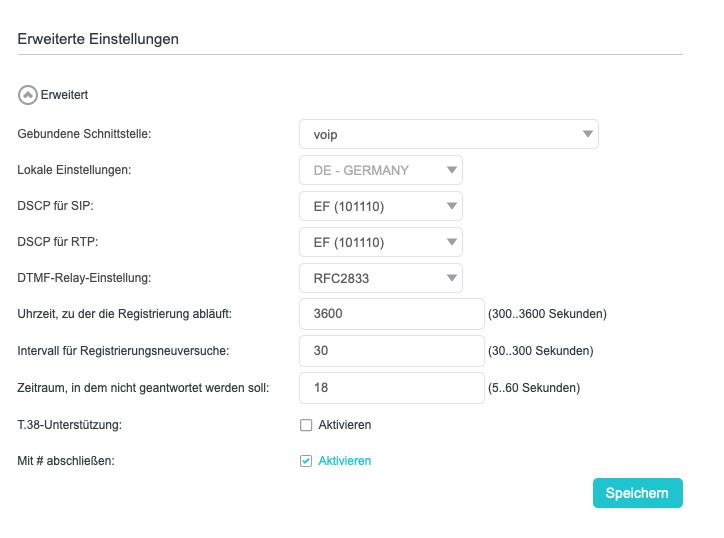Click the Gebundene Schnittstelle field label
The height and width of the screenshot is (538, 724).
91,134
